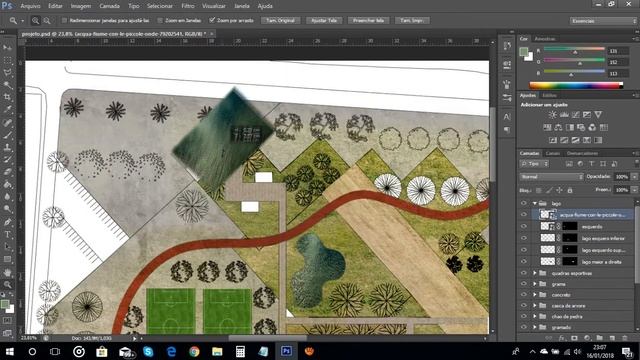
Task: Select the Rectangular Marquee tool
Action: coord(7,60)
